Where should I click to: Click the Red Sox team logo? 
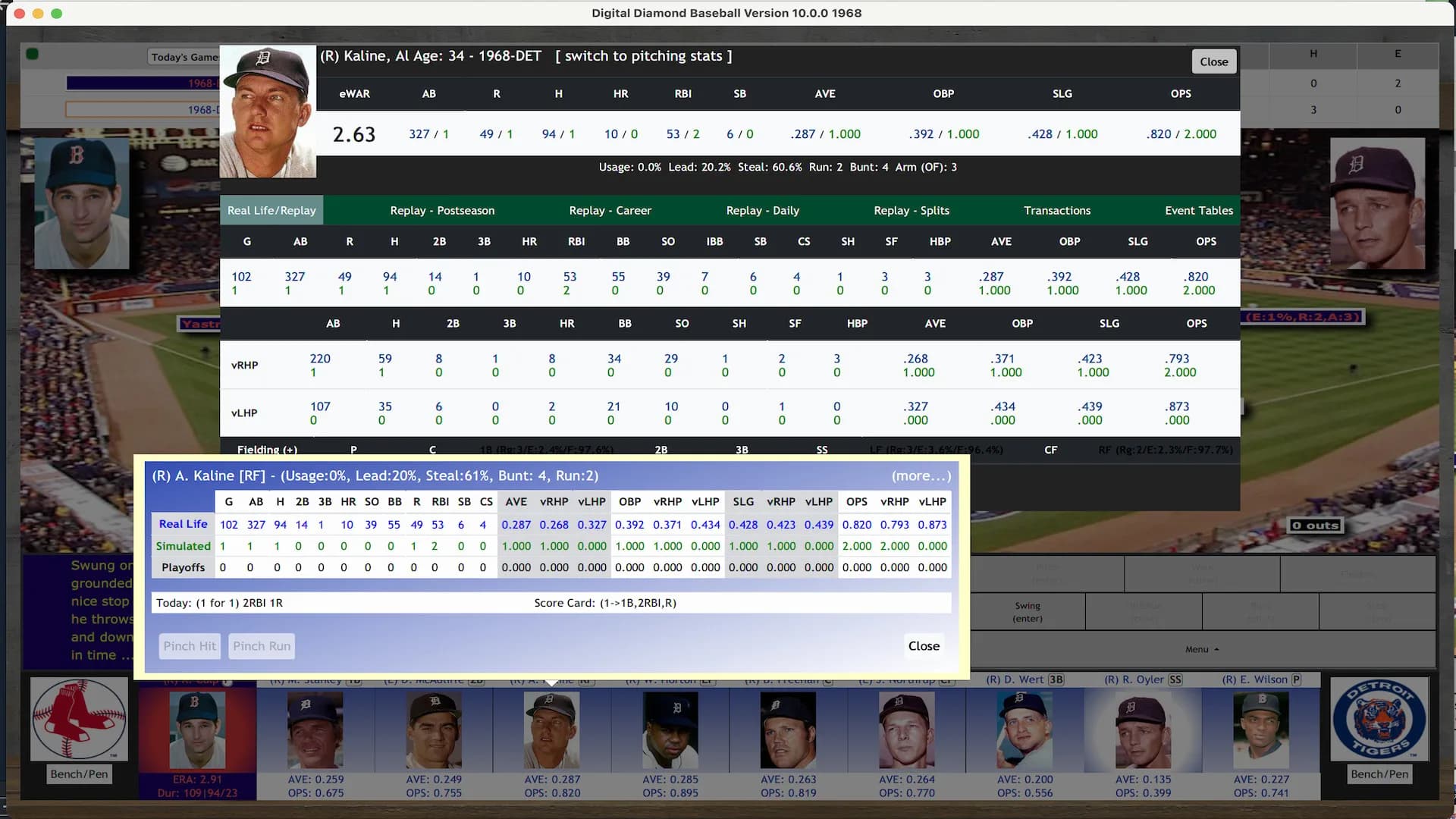tap(79, 719)
